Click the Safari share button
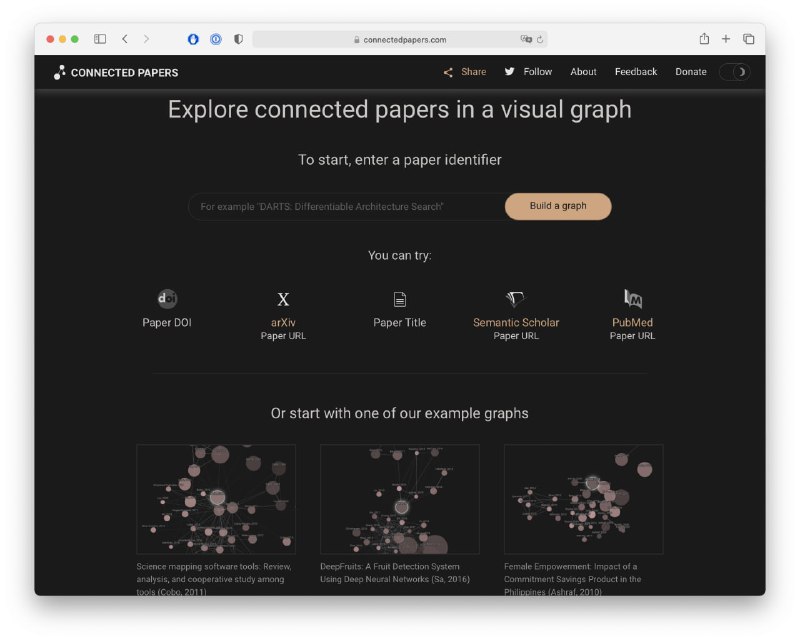Screen dimensions: 800x641 704,38
